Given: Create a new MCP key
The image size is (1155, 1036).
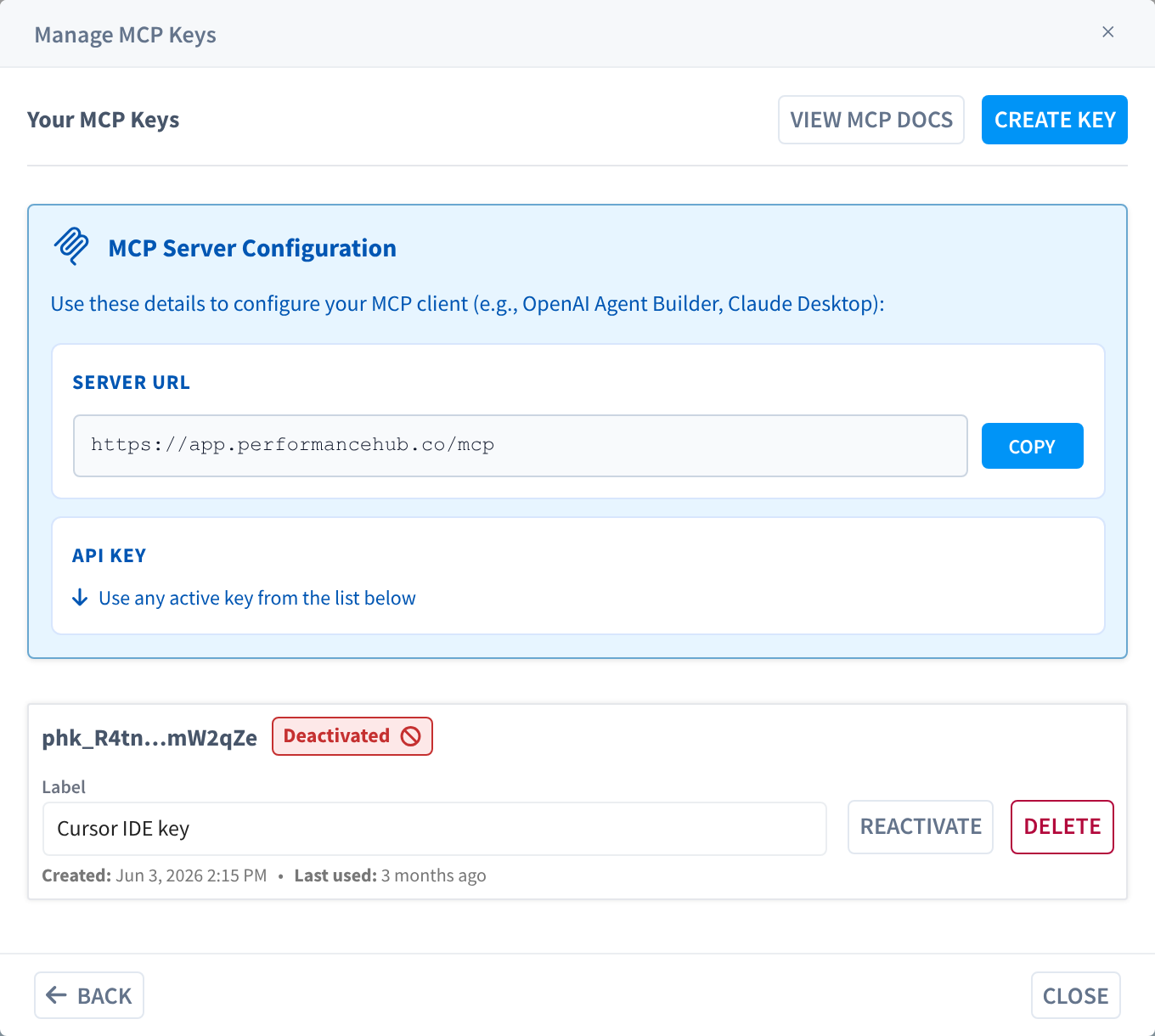Looking at the screenshot, I should click(1055, 120).
